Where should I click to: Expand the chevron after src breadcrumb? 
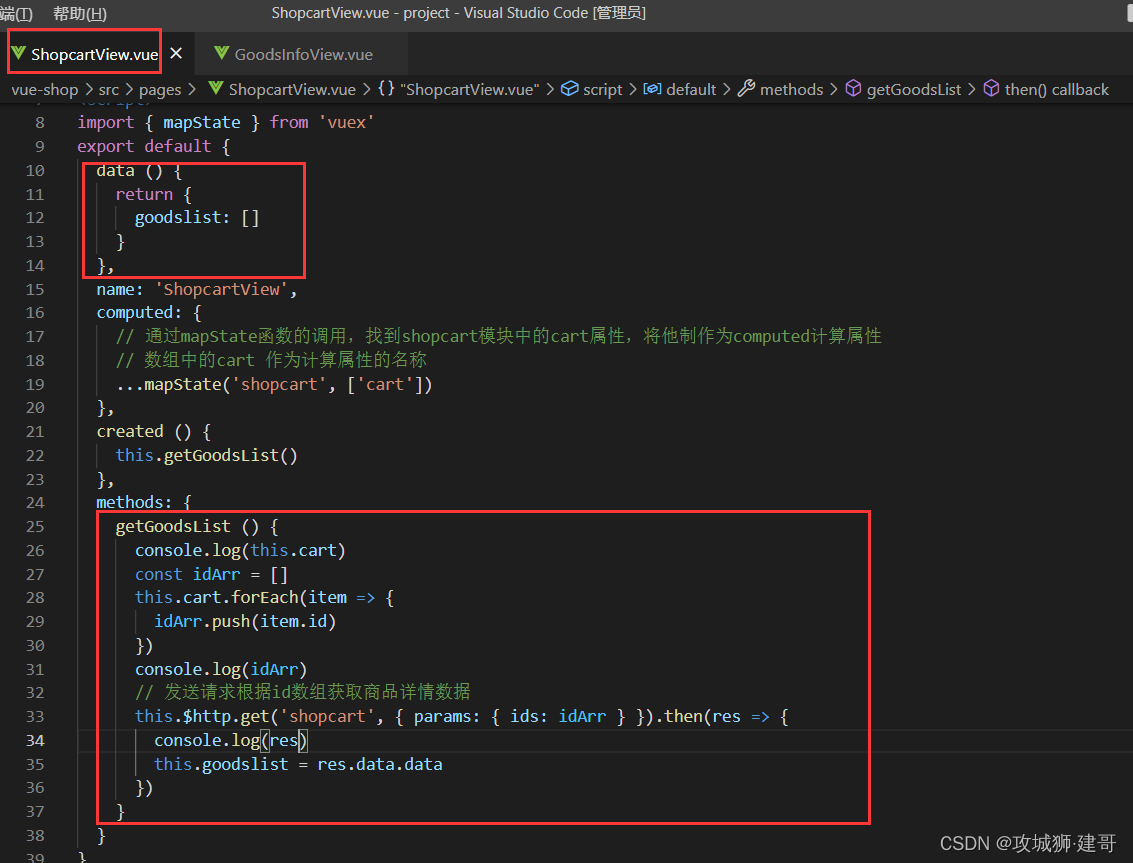click(x=129, y=90)
